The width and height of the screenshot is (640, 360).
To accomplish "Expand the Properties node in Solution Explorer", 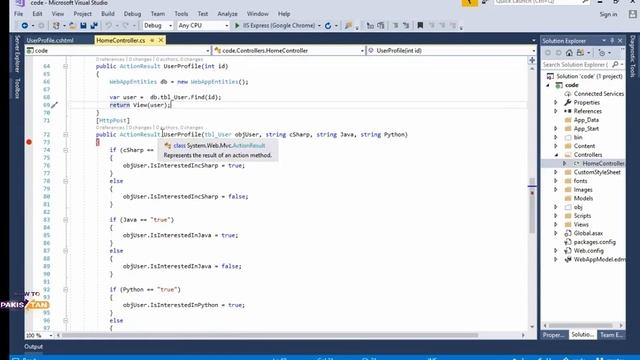I will pyautogui.click(x=556, y=102).
